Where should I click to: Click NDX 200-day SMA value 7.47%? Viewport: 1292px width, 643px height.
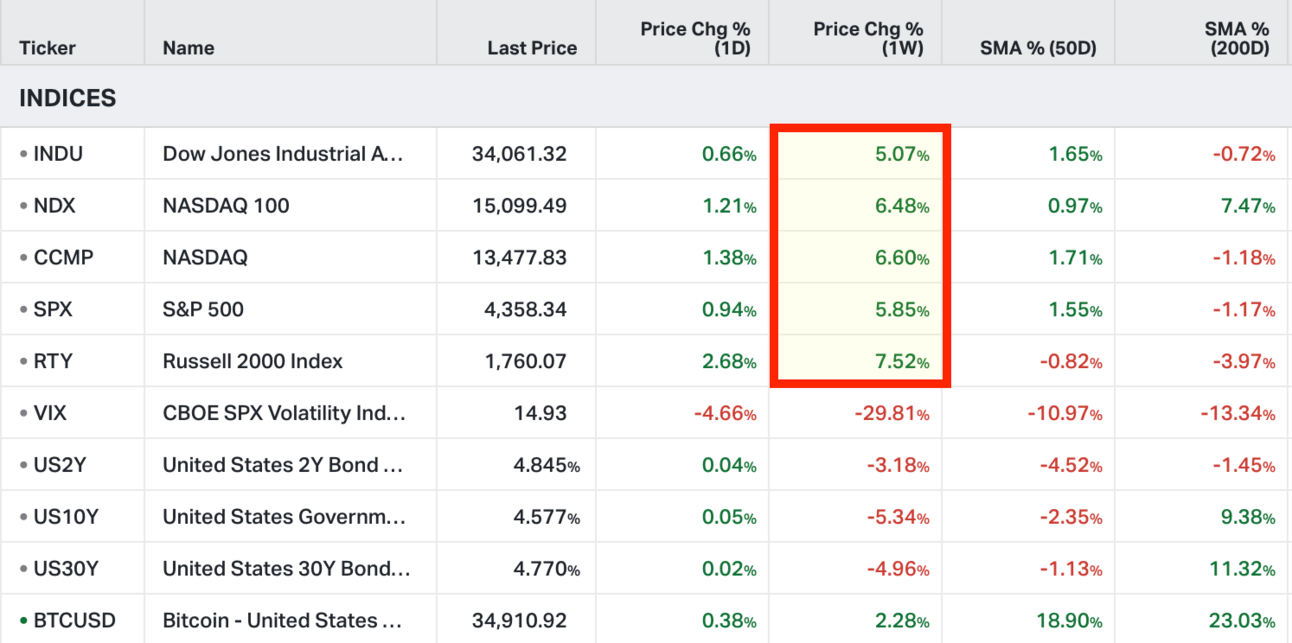click(x=1248, y=206)
